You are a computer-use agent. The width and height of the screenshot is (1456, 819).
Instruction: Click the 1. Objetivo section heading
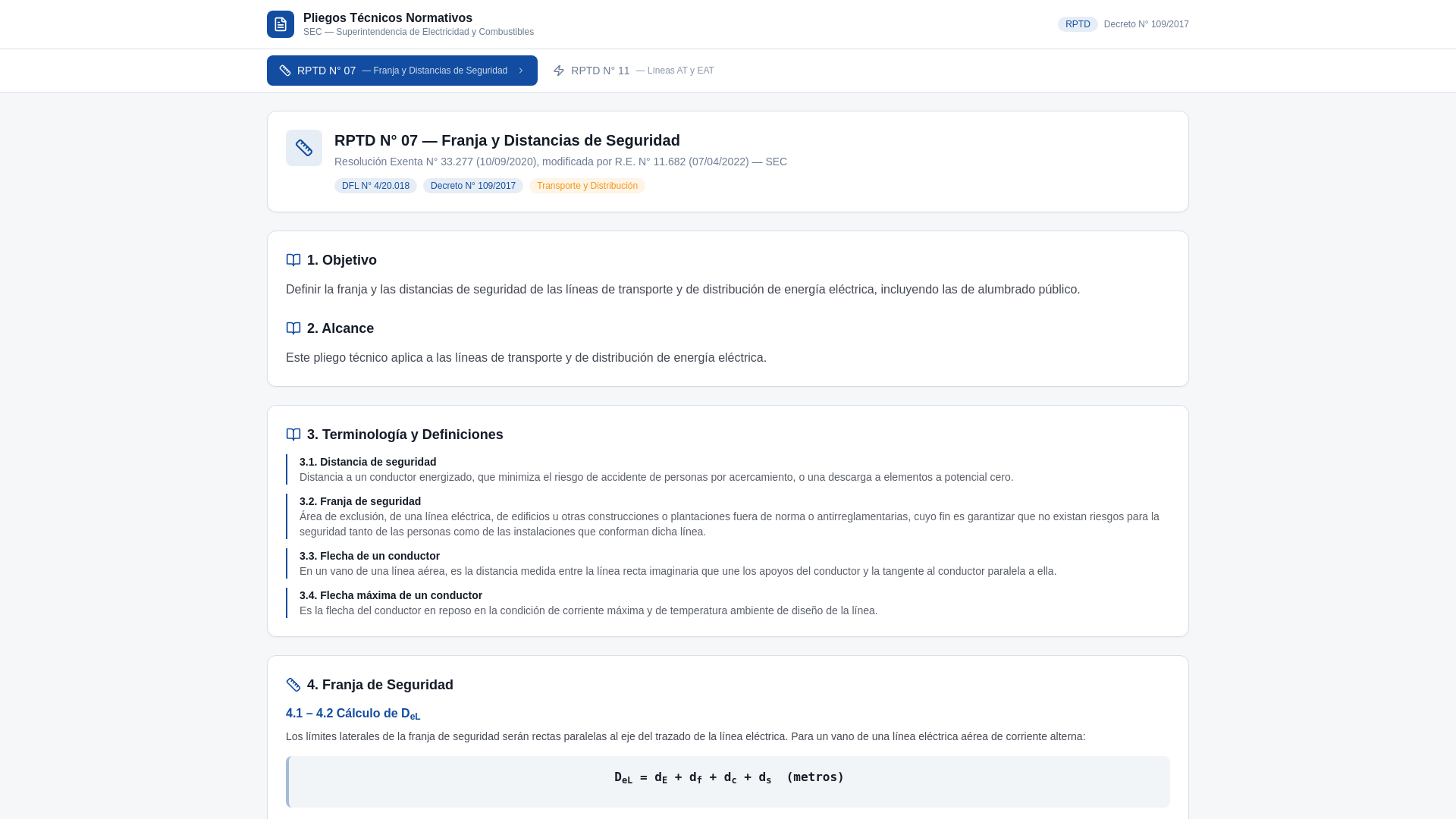[x=342, y=260]
